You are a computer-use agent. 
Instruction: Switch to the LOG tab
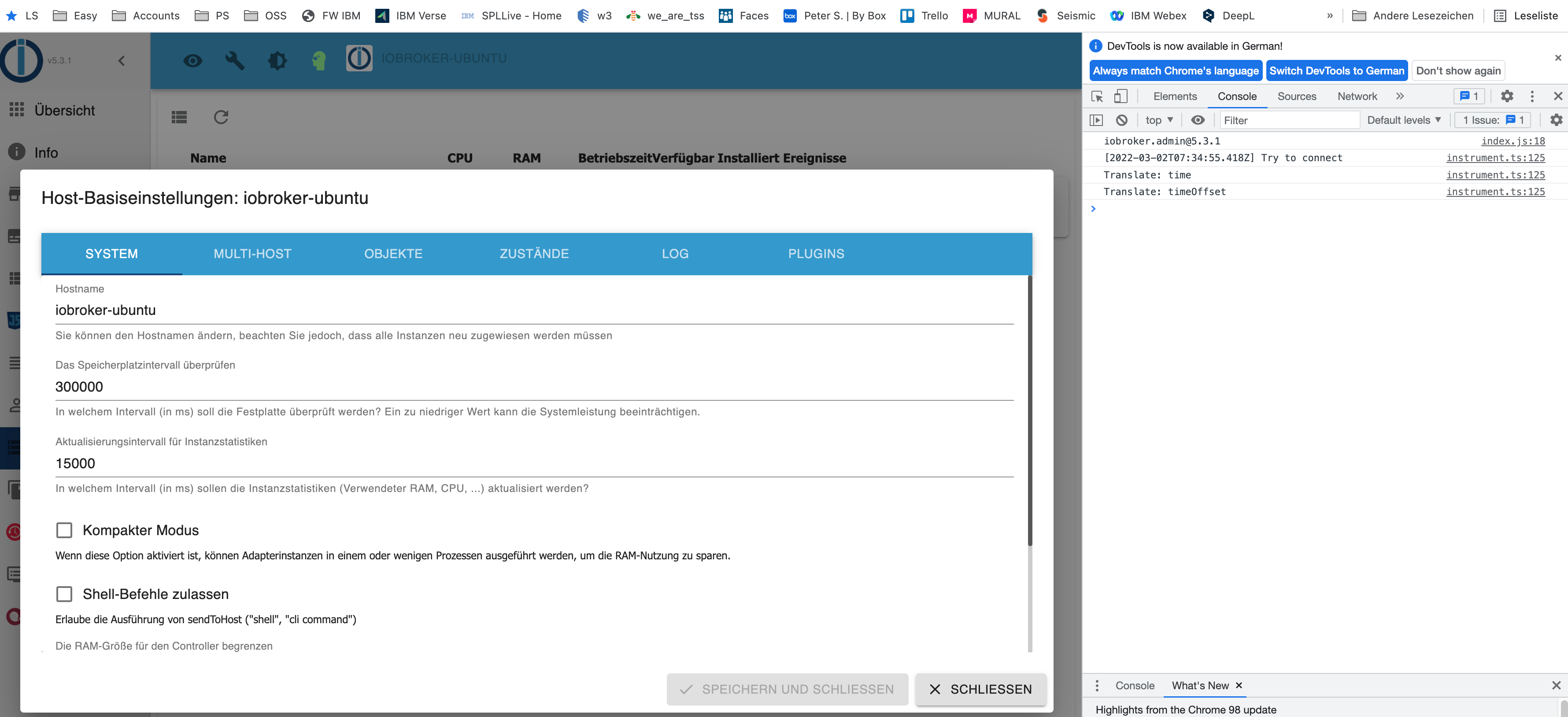[675, 254]
